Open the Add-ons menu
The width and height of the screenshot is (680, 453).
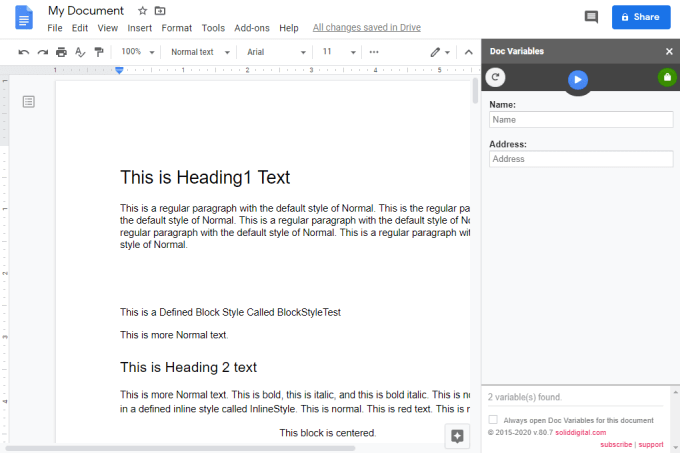252,28
